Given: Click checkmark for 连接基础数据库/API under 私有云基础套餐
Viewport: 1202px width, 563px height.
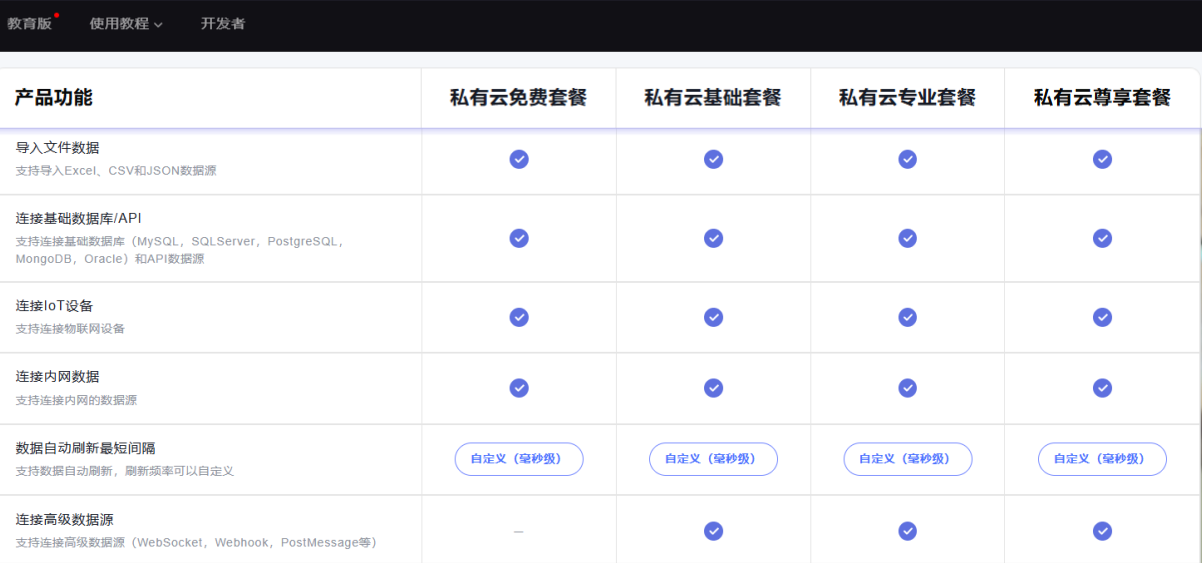Looking at the screenshot, I should point(713,238).
